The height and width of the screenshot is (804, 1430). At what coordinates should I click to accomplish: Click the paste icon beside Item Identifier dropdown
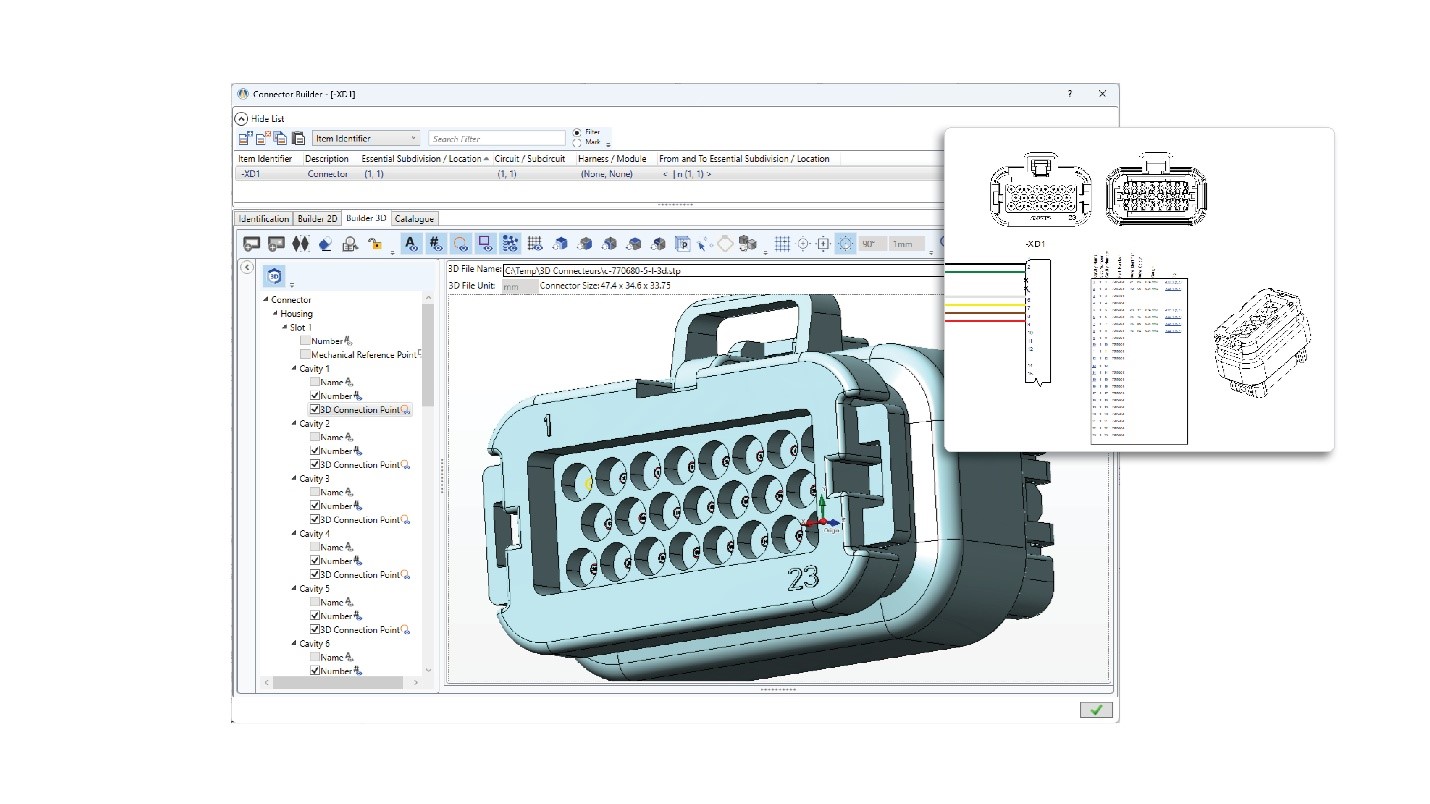pos(298,139)
